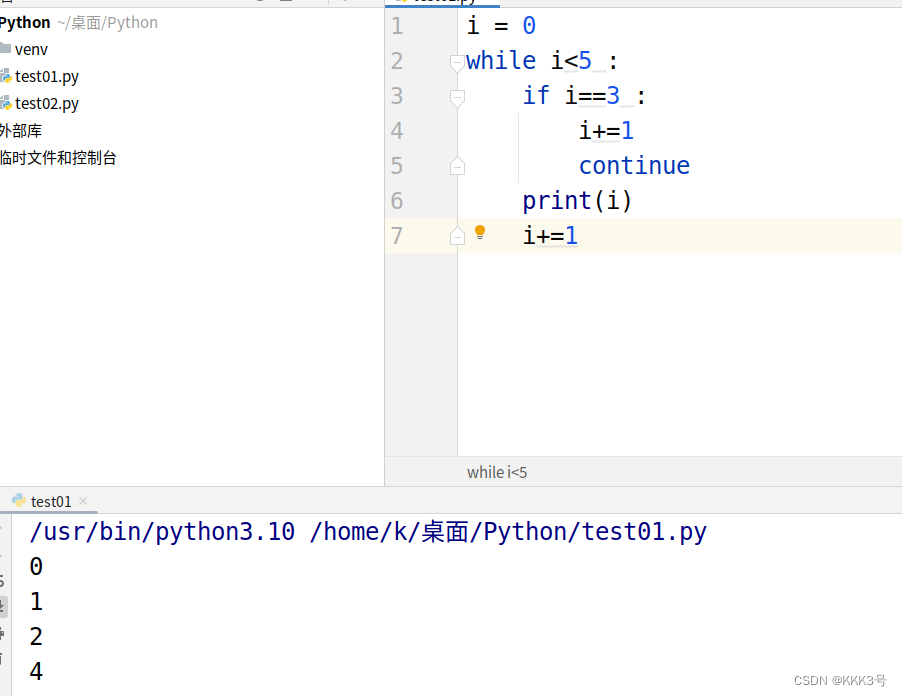
Task: Click the lightbulb quick-fix icon on line 7
Action: 479,232
